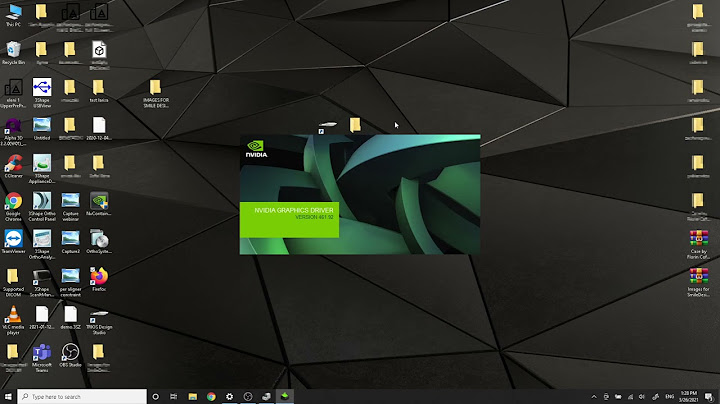Launch Microsoft Teams shortcut
Viewport: 720px width, 404px height.
pos(42,358)
